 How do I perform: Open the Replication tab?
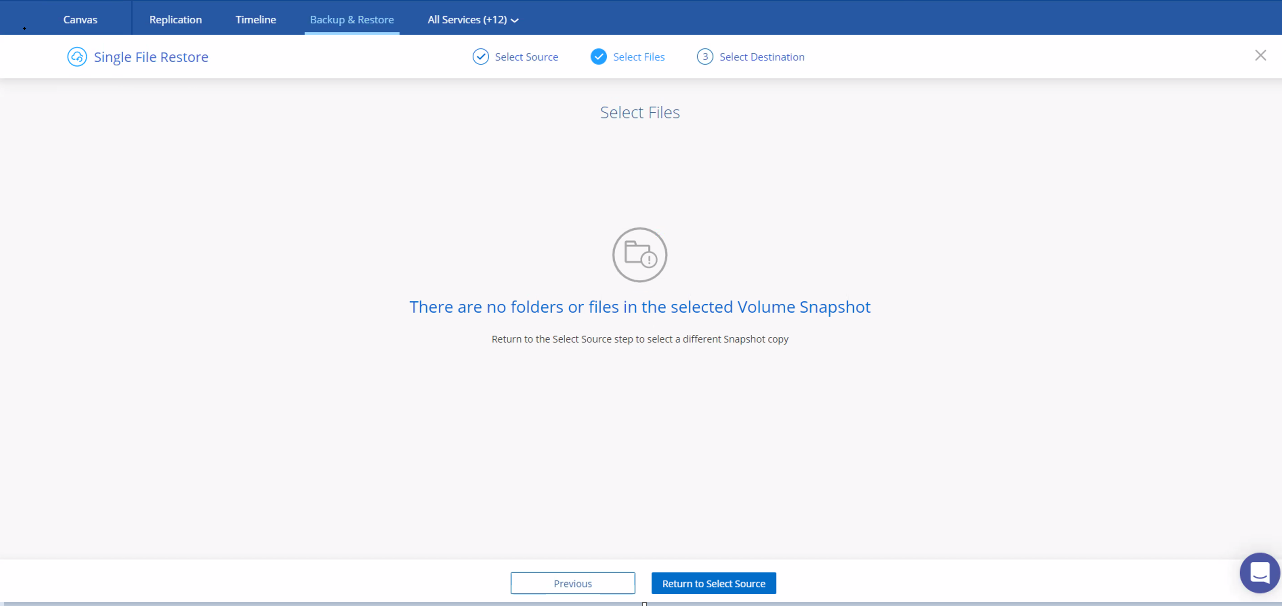(175, 18)
